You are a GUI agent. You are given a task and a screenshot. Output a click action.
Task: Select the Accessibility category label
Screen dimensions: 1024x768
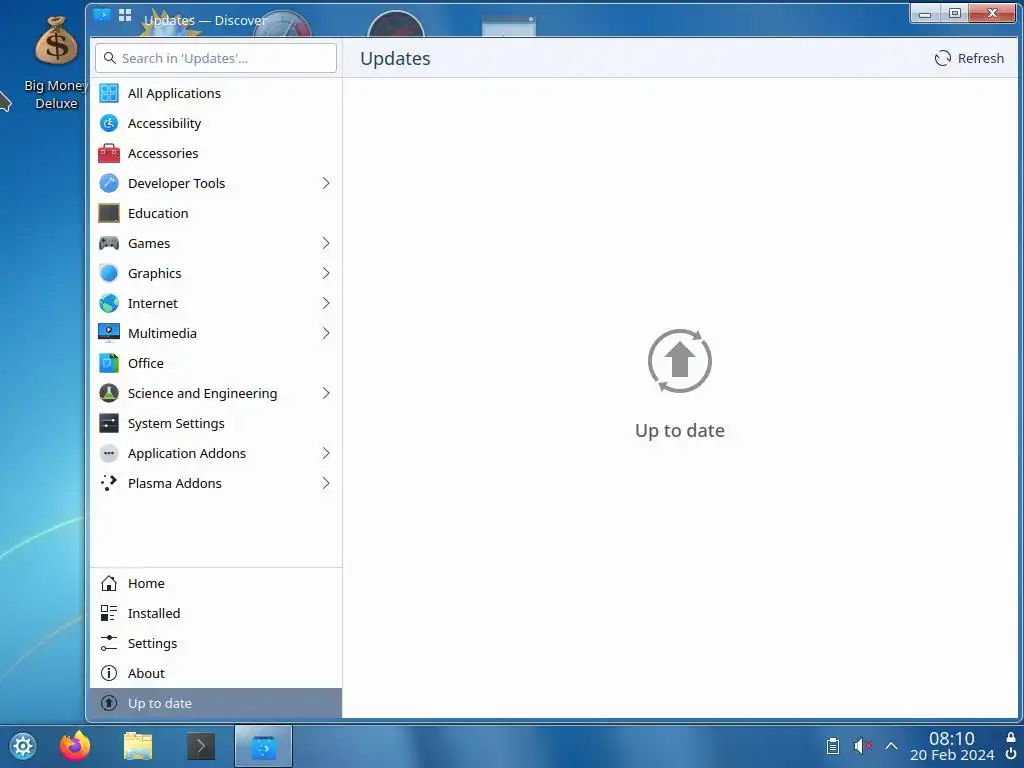(x=165, y=123)
